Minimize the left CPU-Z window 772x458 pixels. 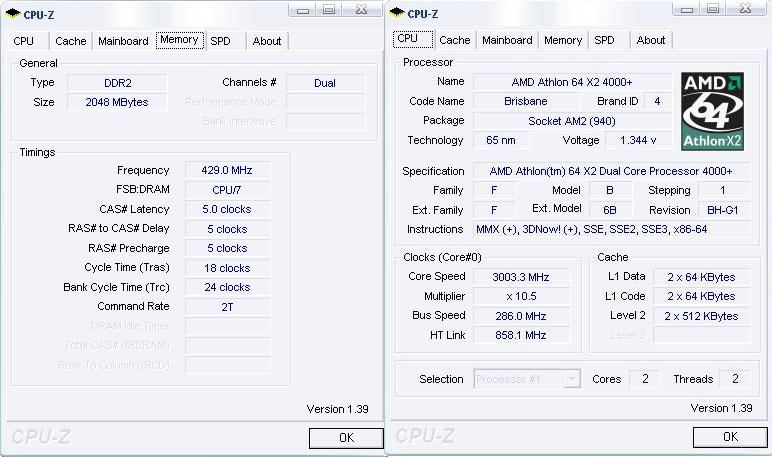(302, 10)
